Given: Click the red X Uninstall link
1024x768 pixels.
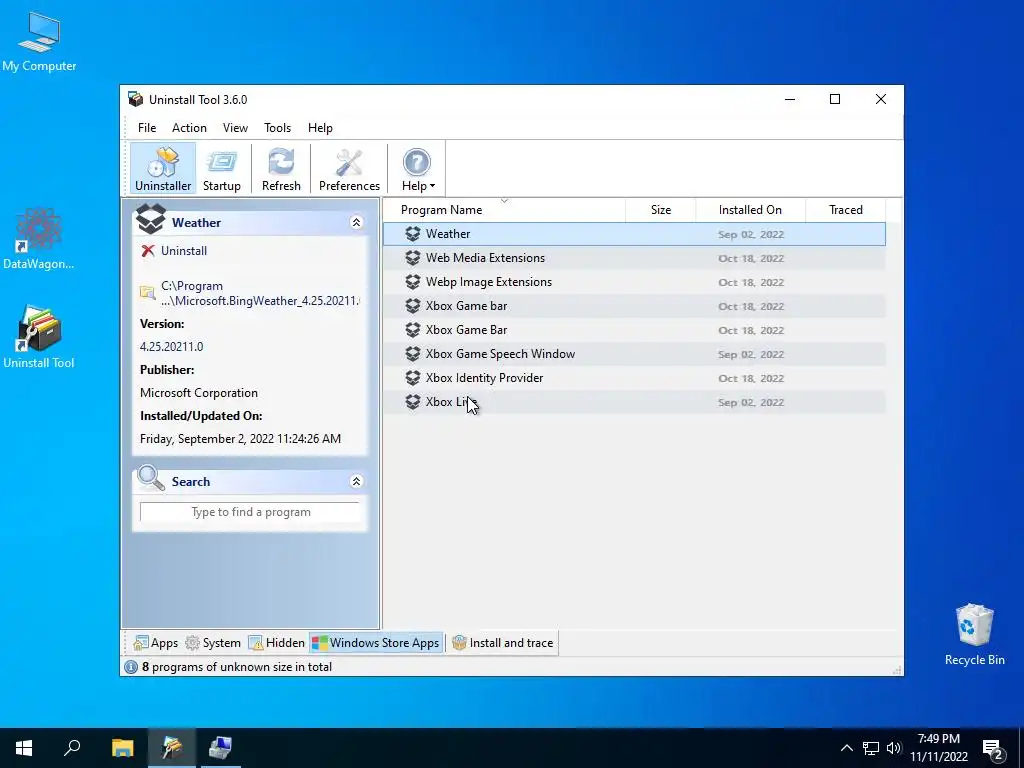Looking at the screenshot, I should tap(174, 251).
